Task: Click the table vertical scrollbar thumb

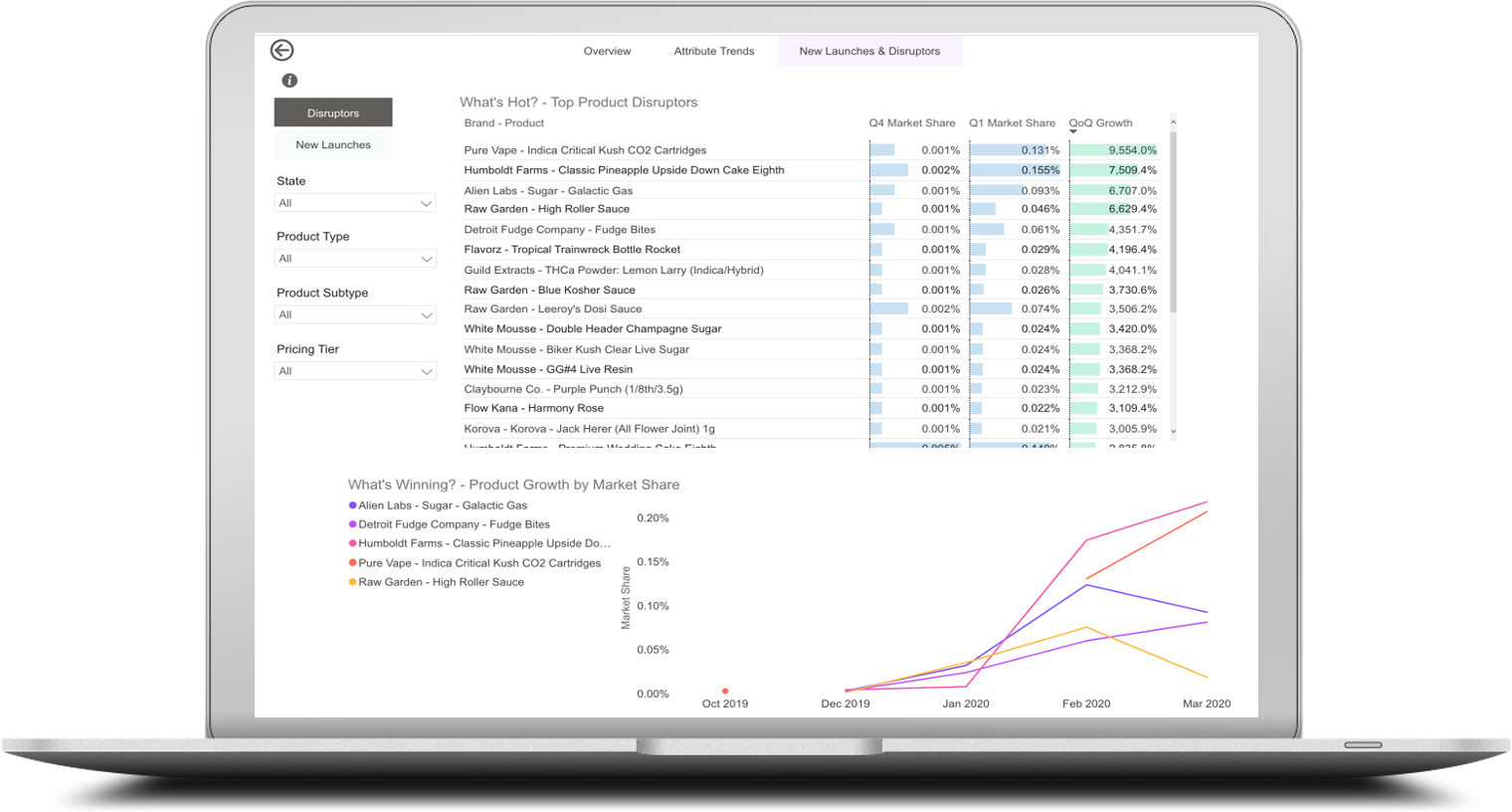Action: click(x=1173, y=222)
